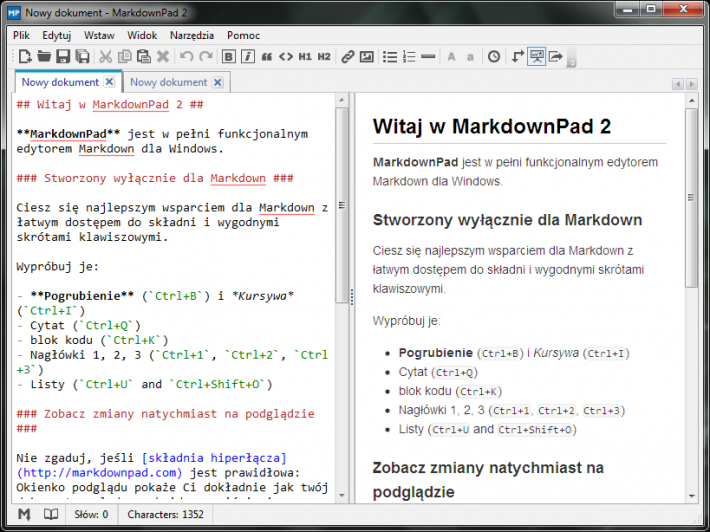Click the splitter handle between panes

[351, 297]
